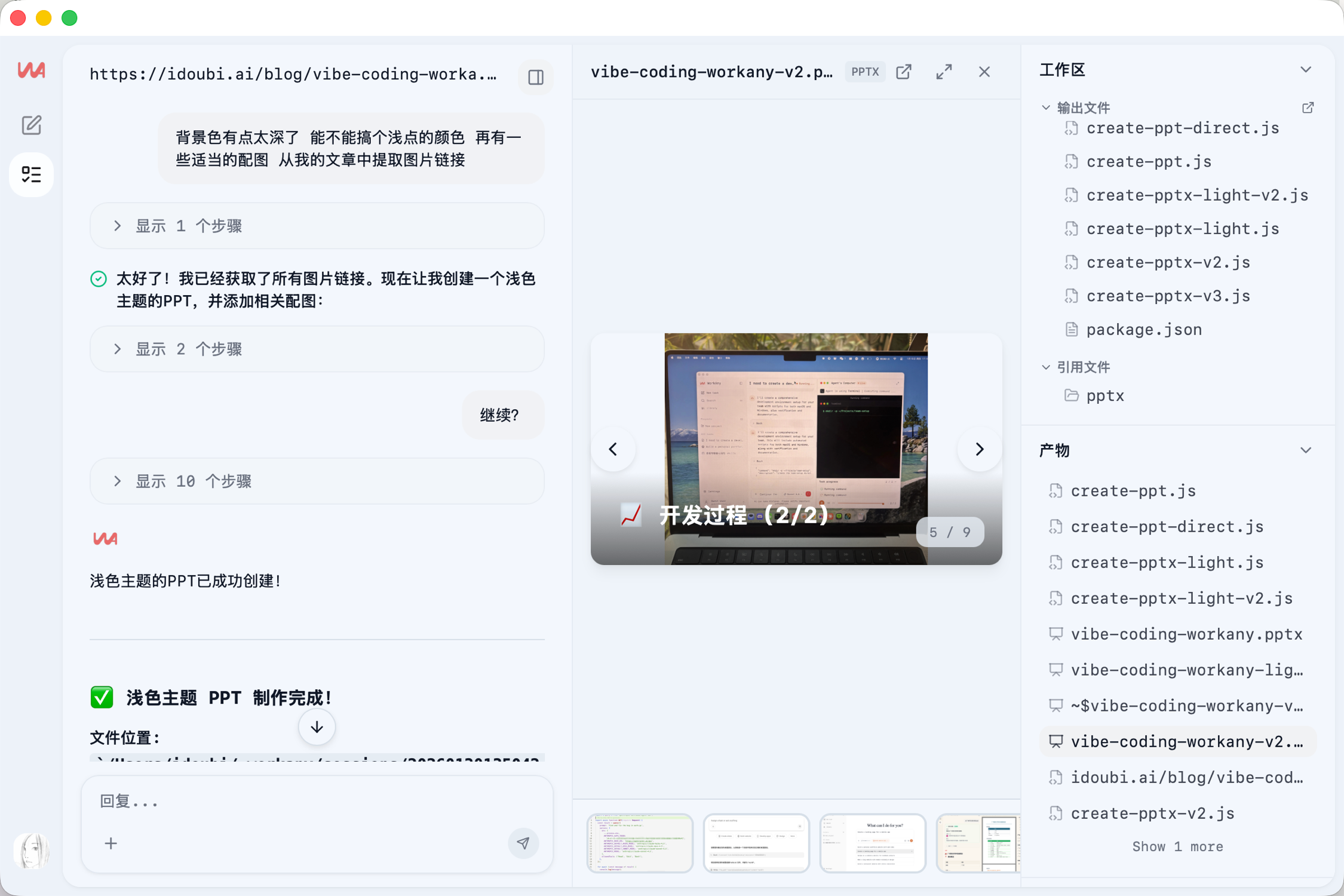The width and height of the screenshot is (1344, 896).
Task: Click the send message paper-plane icon
Action: coord(523,843)
